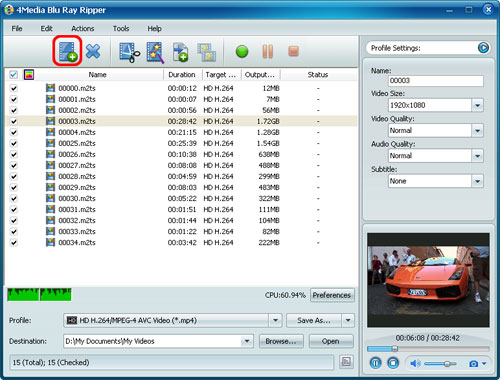Pause the preview playback
The height and width of the screenshot is (380, 500).
point(376,363)
